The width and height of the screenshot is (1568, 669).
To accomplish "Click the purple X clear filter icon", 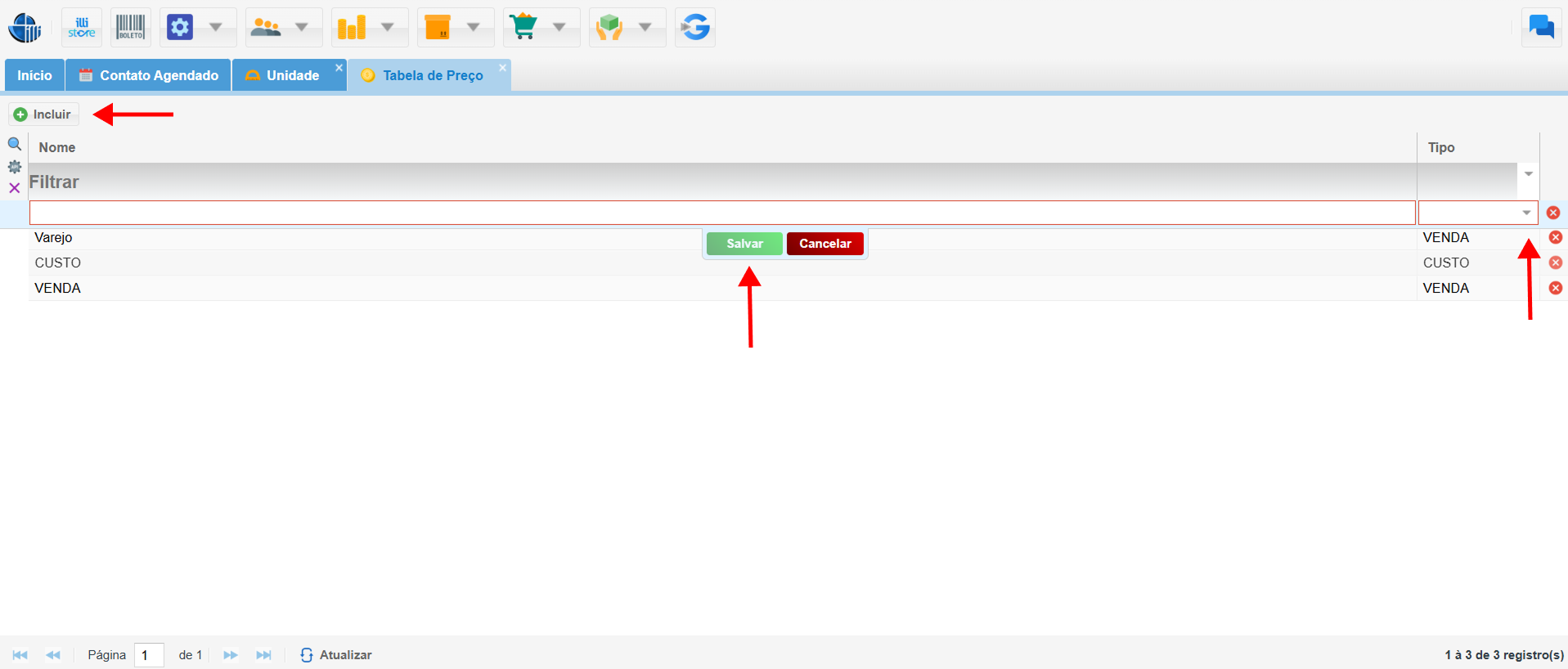I will (15, 188).
